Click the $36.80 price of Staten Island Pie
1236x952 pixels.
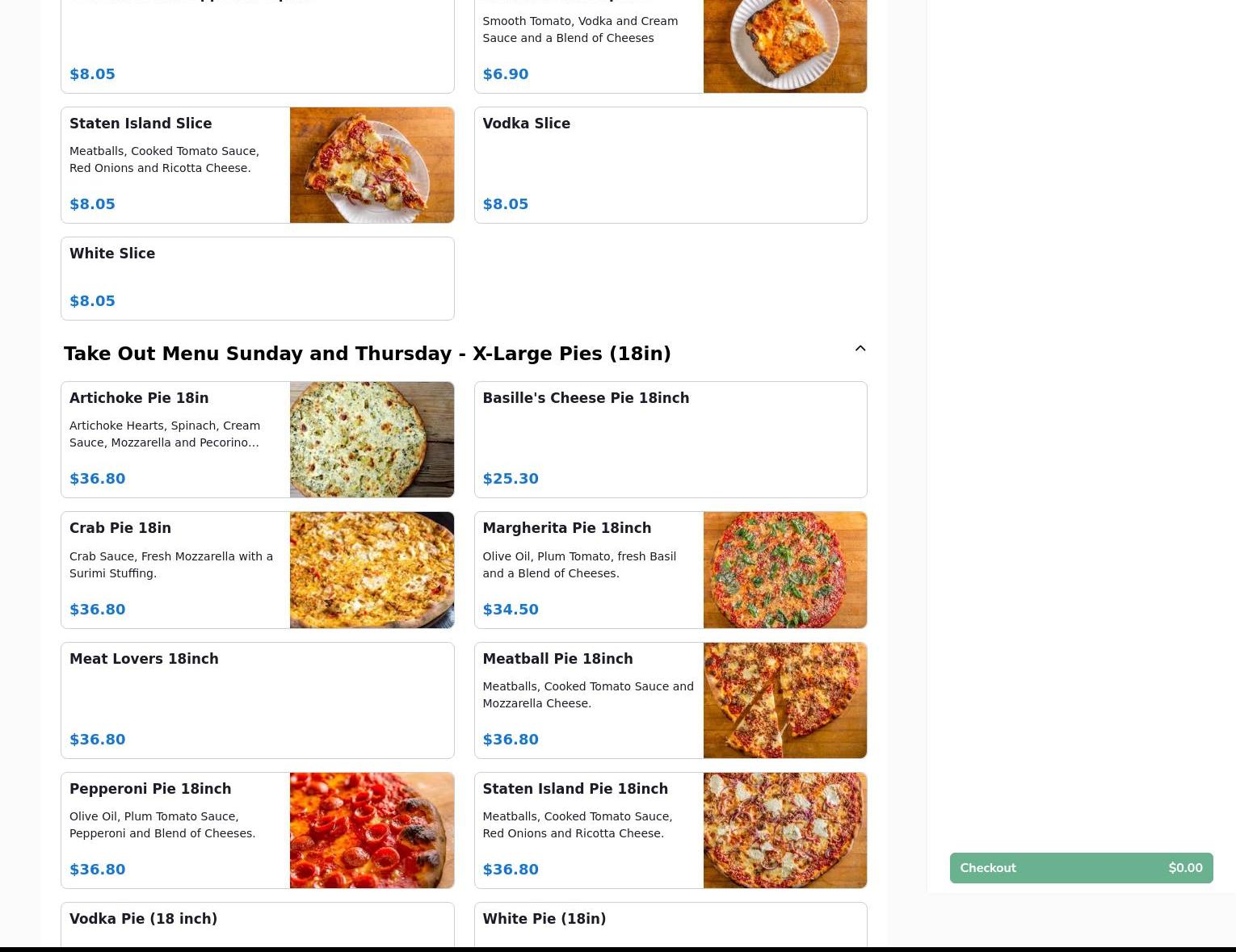[x=510, y=870]
